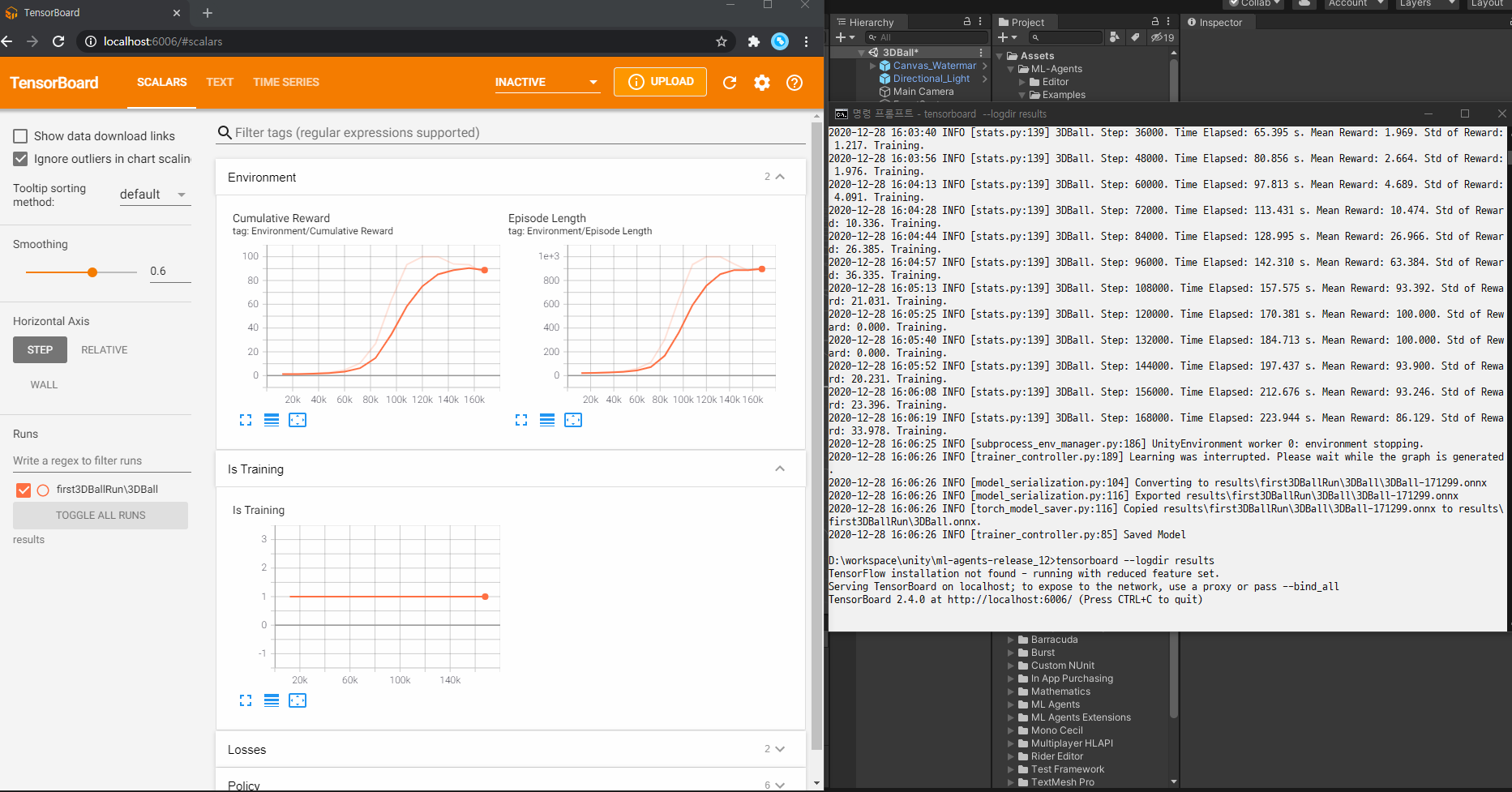Open Unity Account dropdown

point(1356,3)
